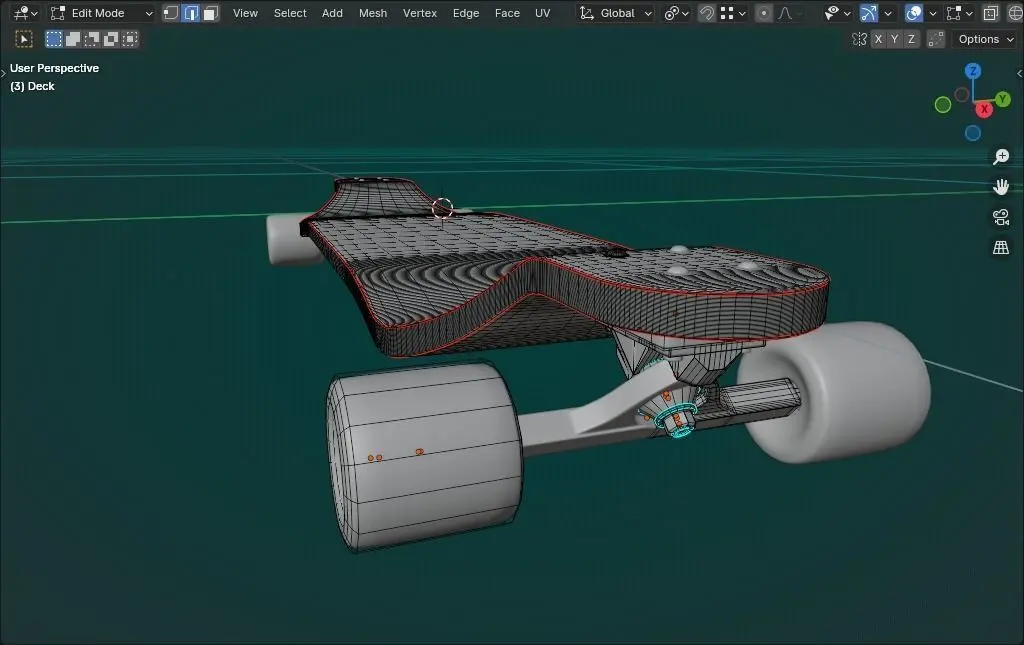Toggle the camera view icon

pyautogui.click(x=1000, y=217)
